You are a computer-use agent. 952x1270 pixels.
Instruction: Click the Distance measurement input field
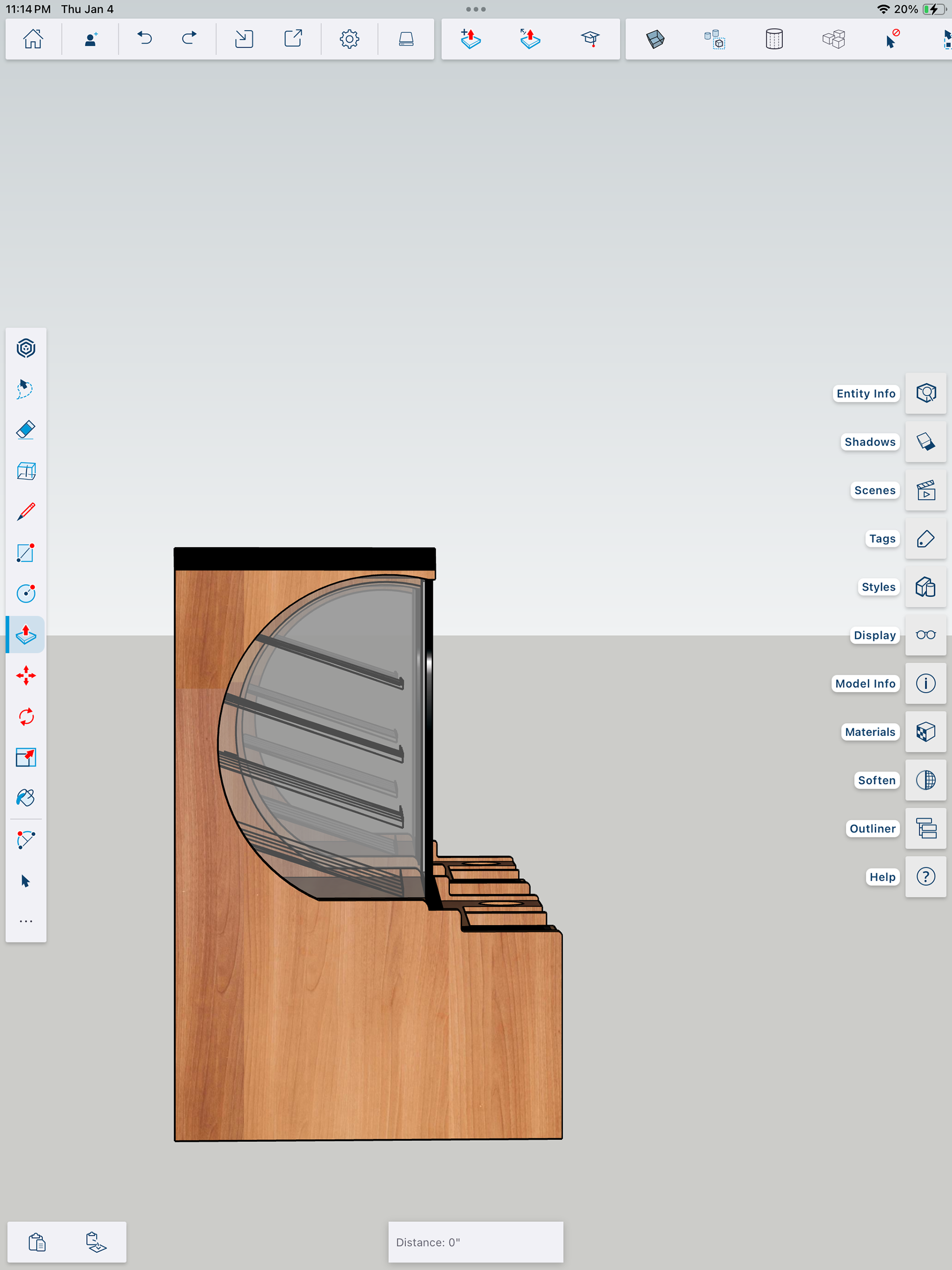tap(476, 1242)
